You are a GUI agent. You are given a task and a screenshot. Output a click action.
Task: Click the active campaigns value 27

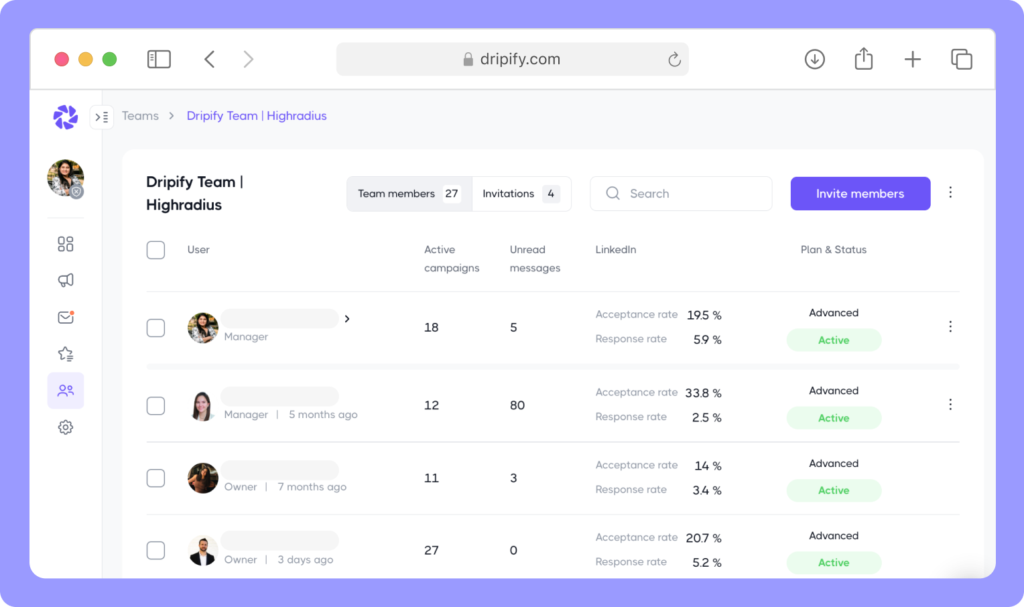(x=432, y=551)
